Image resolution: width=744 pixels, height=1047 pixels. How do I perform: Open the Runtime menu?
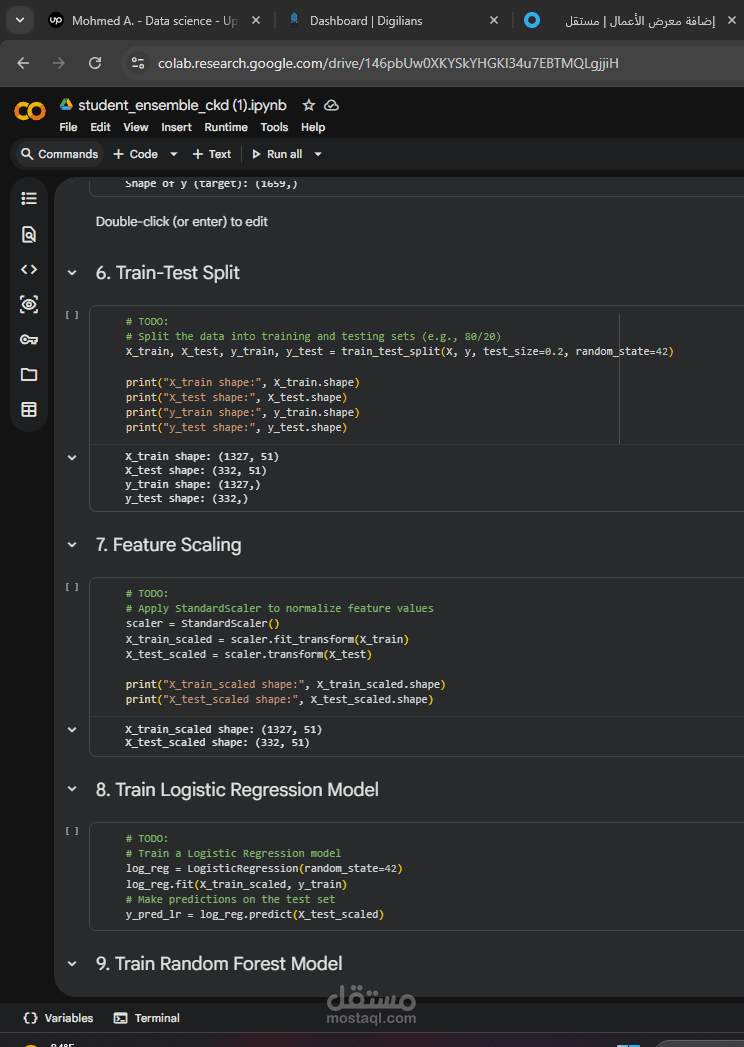(226, 127)
